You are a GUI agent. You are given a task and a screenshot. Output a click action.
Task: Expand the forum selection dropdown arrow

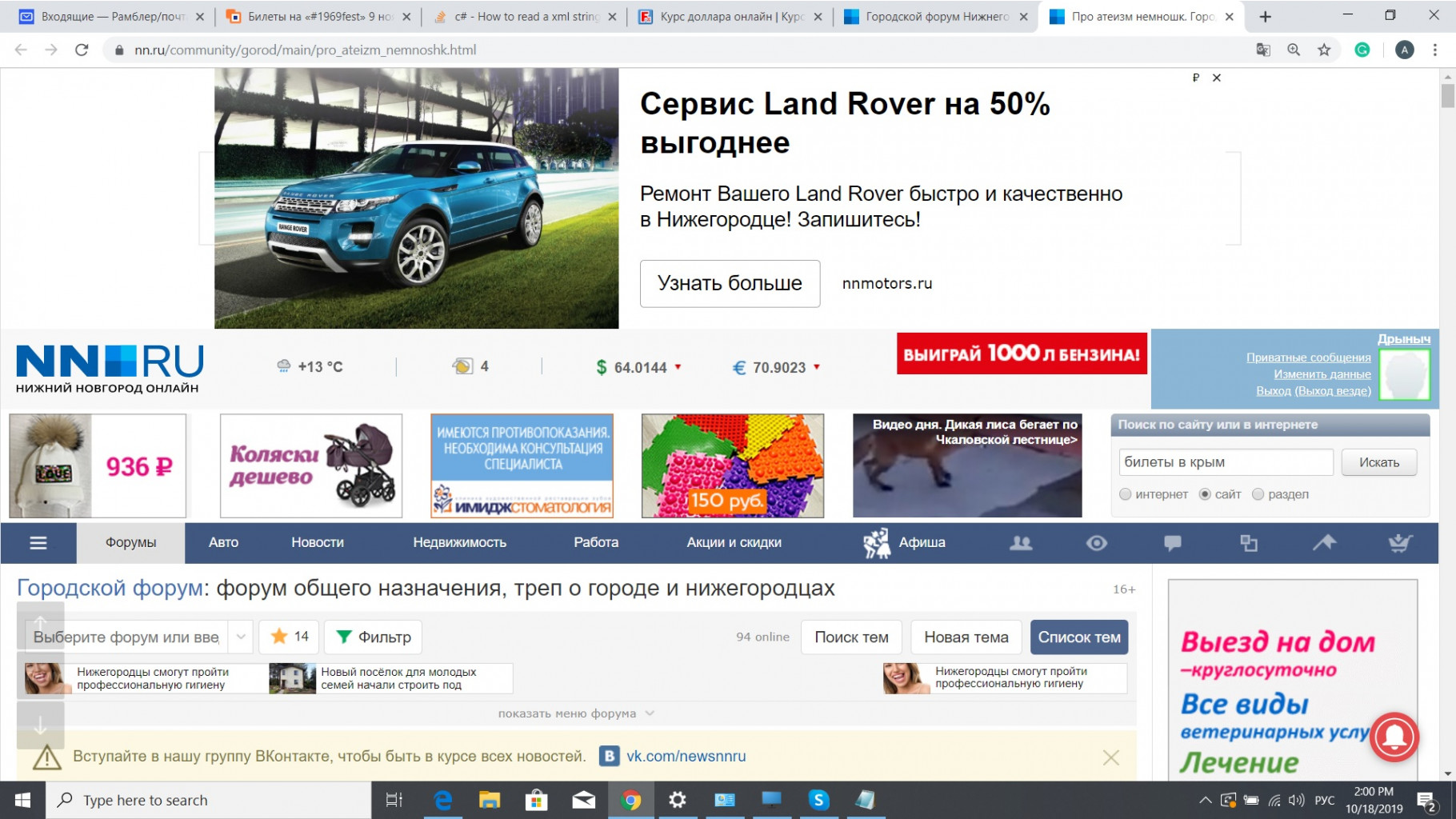(x=241, y=637)
